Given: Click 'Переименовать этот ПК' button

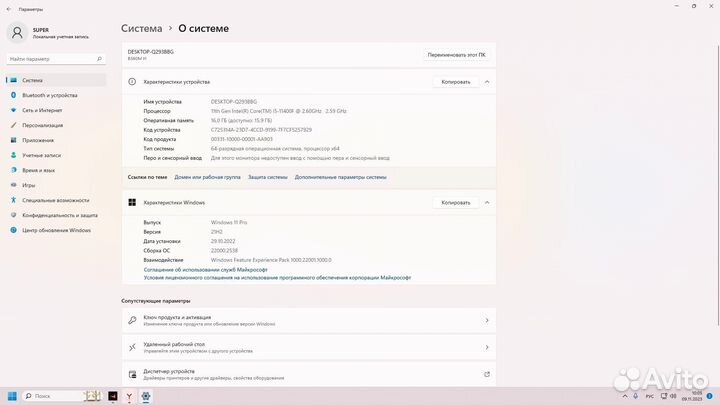Looking at the screenshot, I should pos(456,55).
